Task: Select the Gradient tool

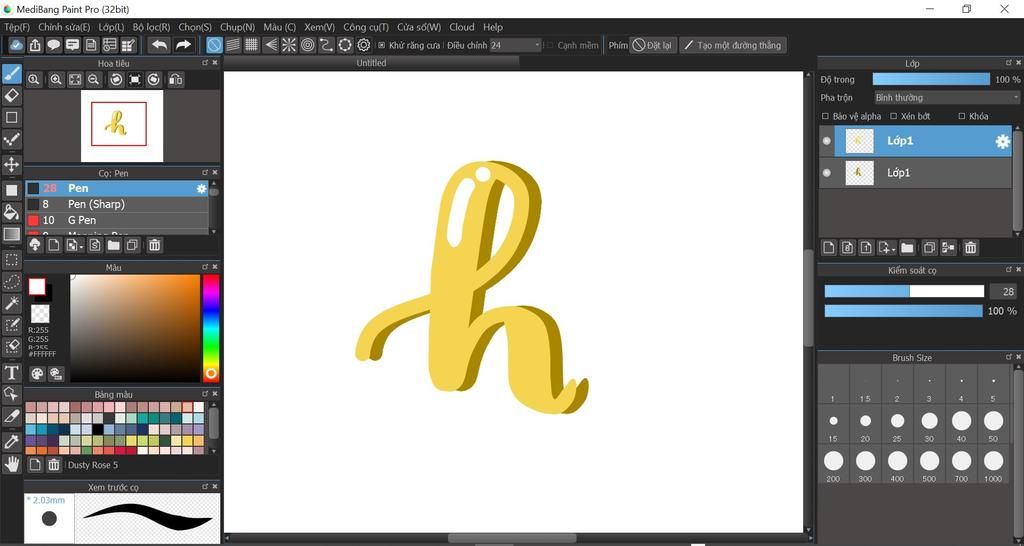Action: coord(12,234)
